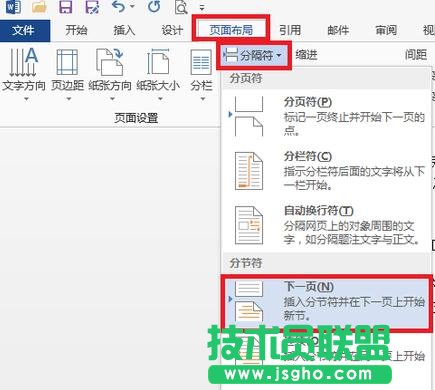Click the 间距 spacing label
Viewport: 435px width, 390px height.
416,54
